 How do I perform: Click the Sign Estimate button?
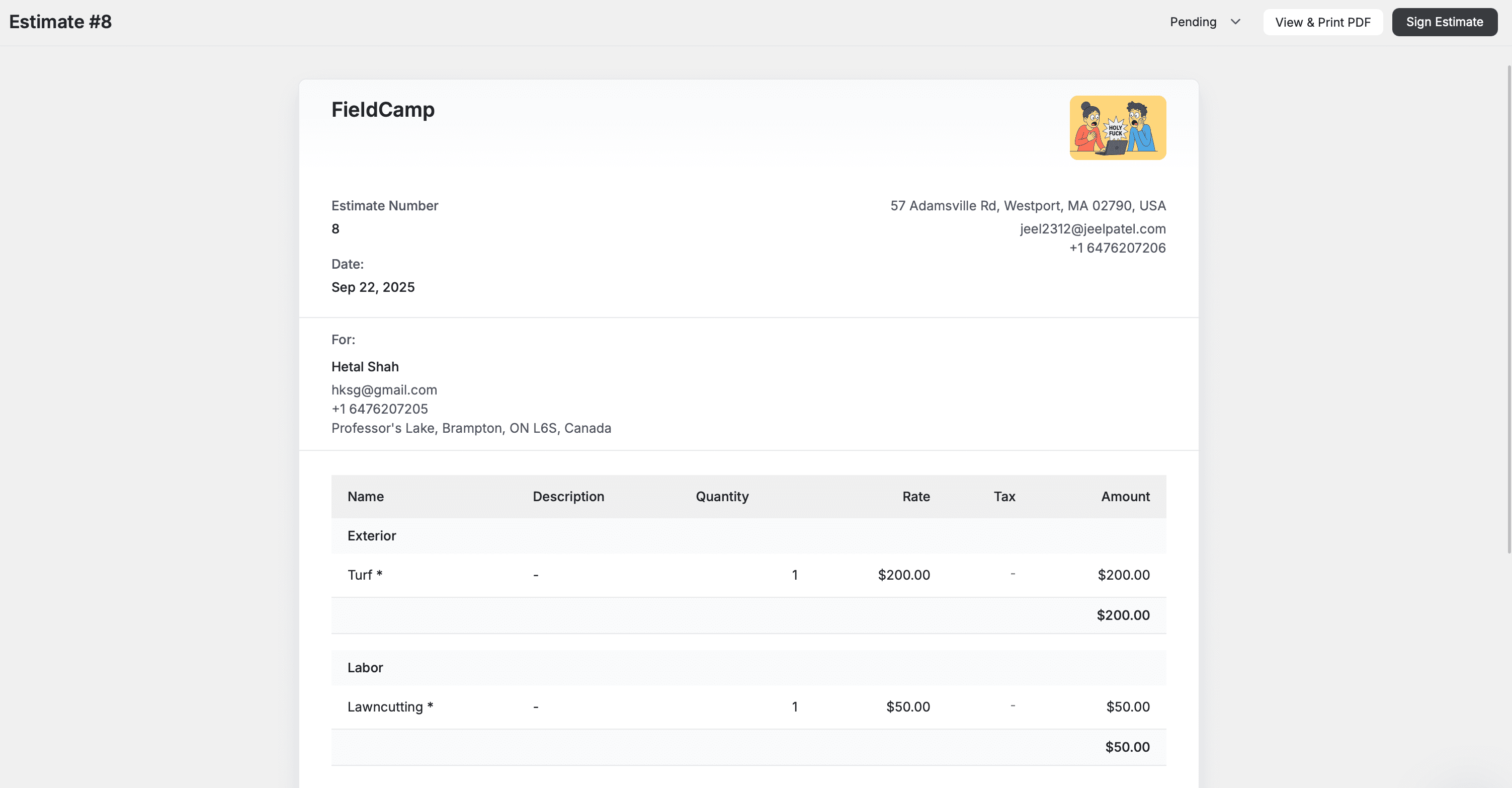click(x=1445, y=22)
